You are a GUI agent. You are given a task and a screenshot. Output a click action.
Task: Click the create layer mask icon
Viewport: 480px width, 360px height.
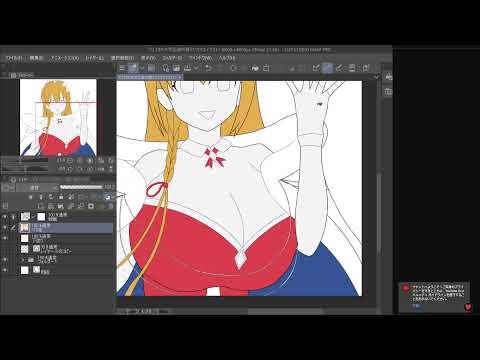click(91, 206)
